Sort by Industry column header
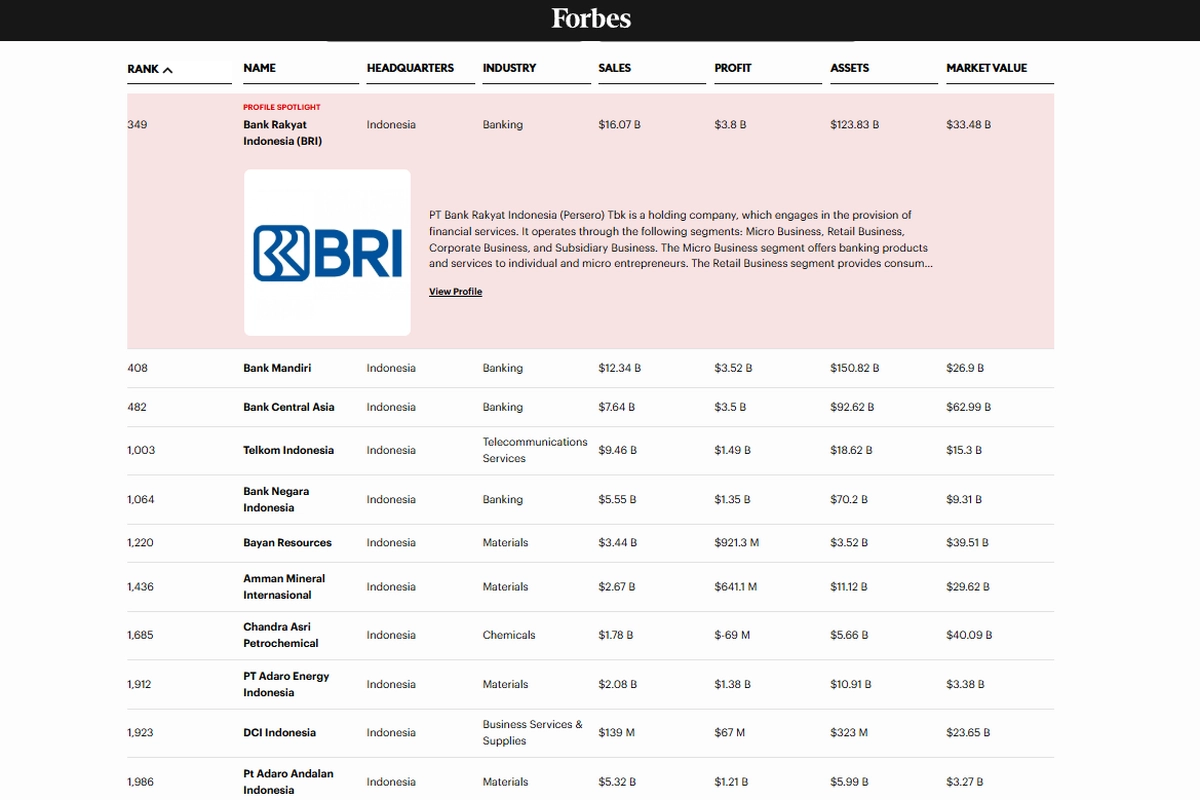This screenshot has height=800, width=1200. [x=509, y=68]
